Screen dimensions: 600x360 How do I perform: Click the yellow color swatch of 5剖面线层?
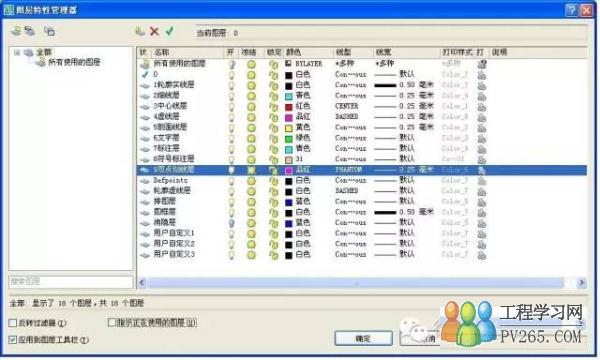(x=289, y=128)
